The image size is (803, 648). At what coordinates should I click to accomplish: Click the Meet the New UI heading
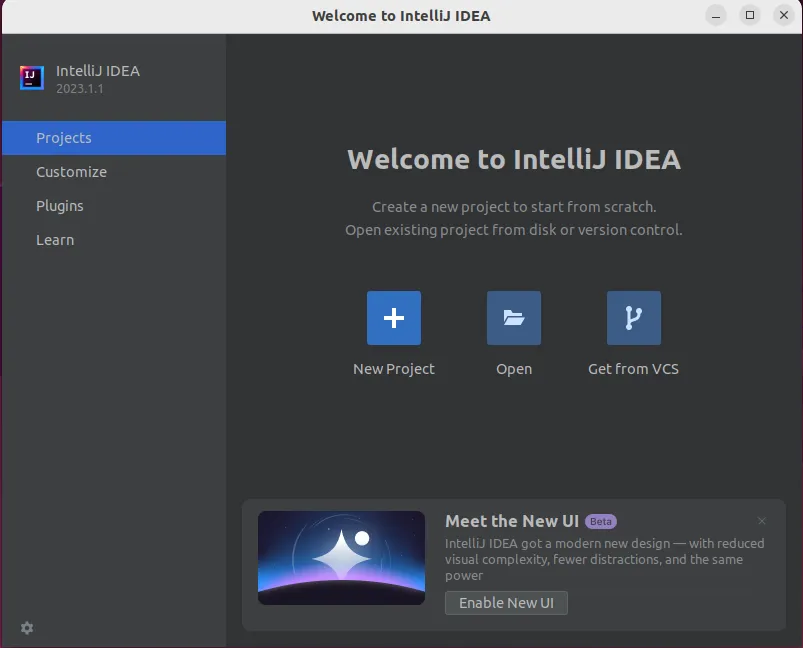(512, 521)
